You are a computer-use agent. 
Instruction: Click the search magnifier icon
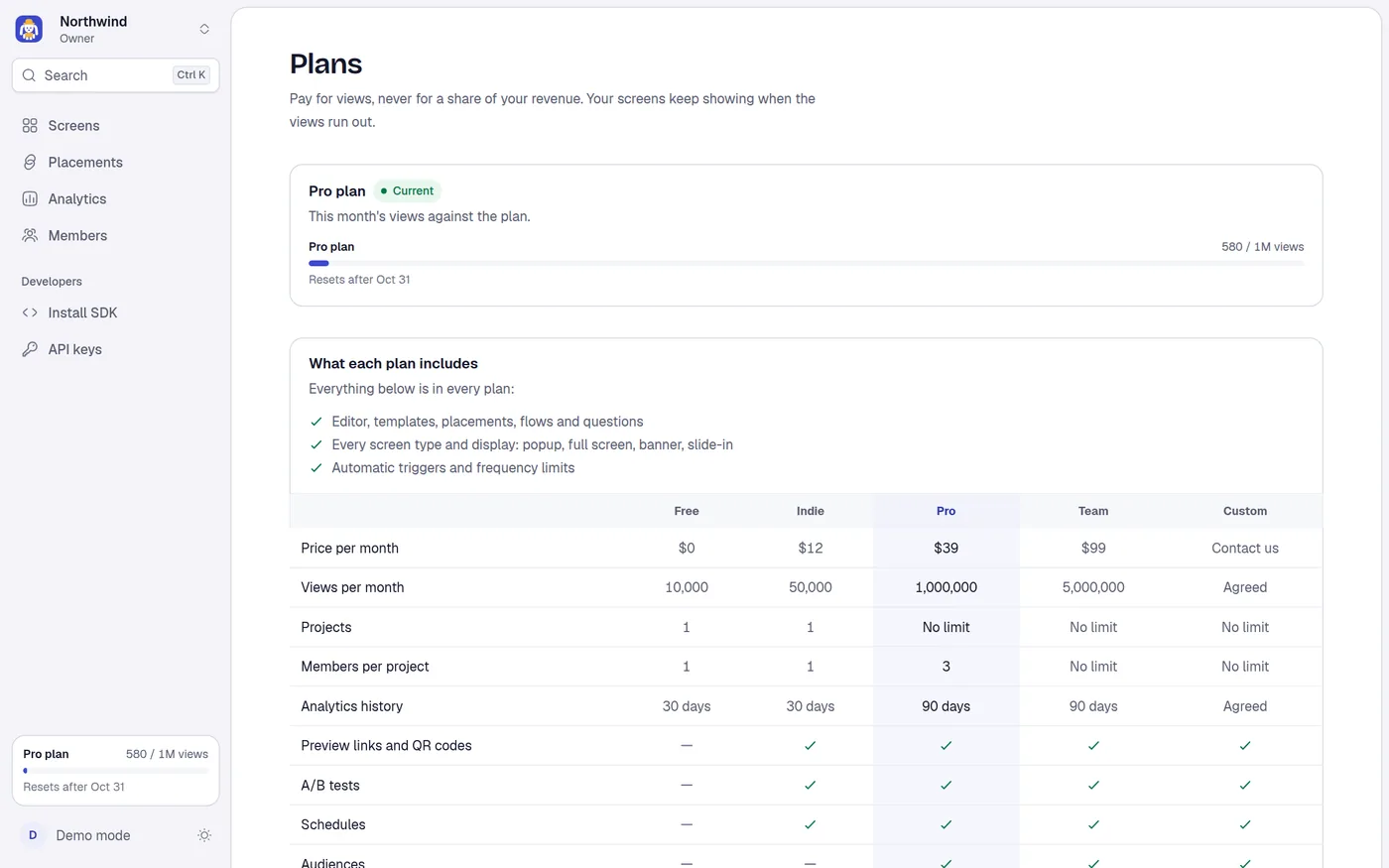30,75
